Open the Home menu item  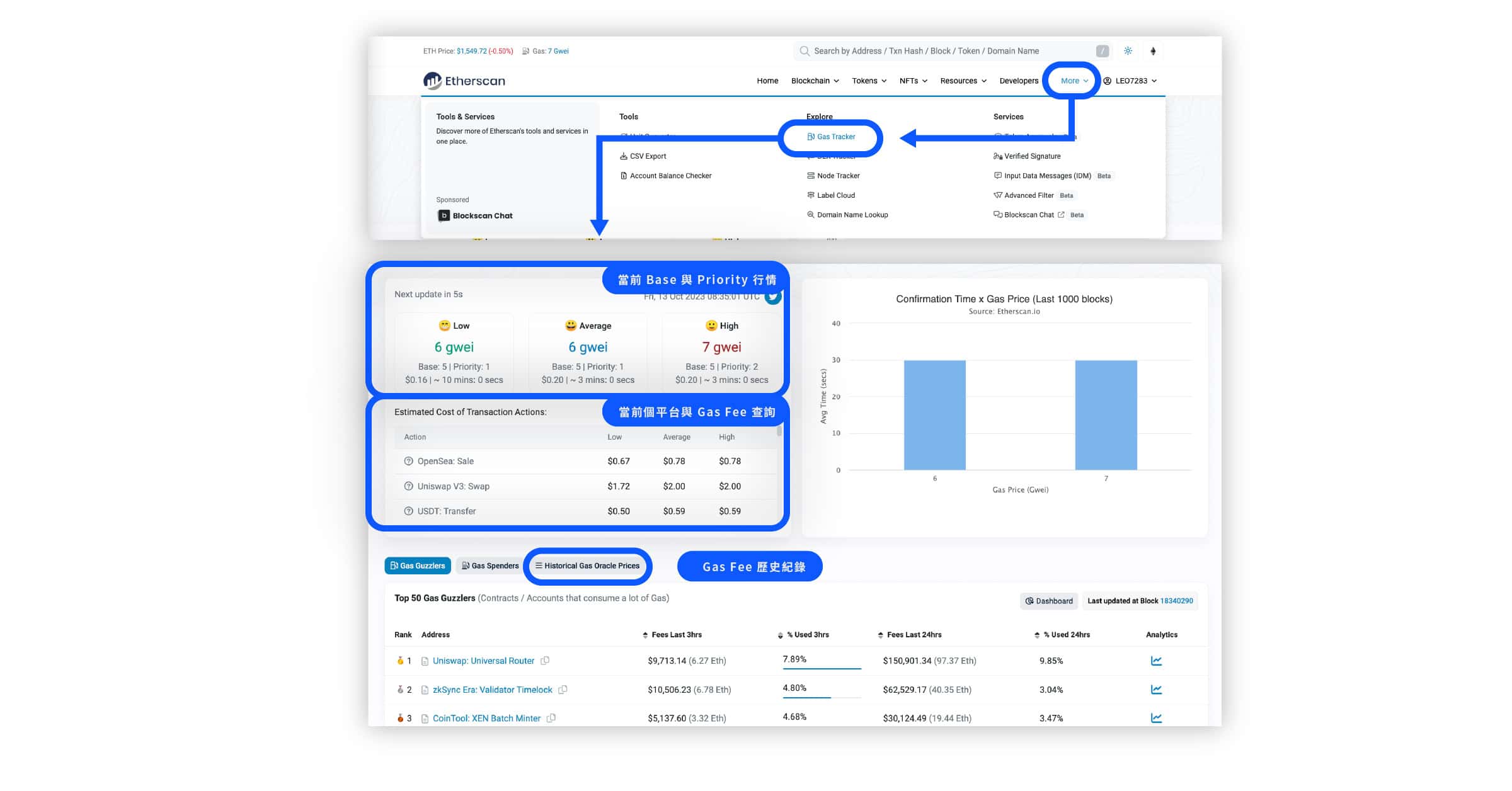pos(767,81)
